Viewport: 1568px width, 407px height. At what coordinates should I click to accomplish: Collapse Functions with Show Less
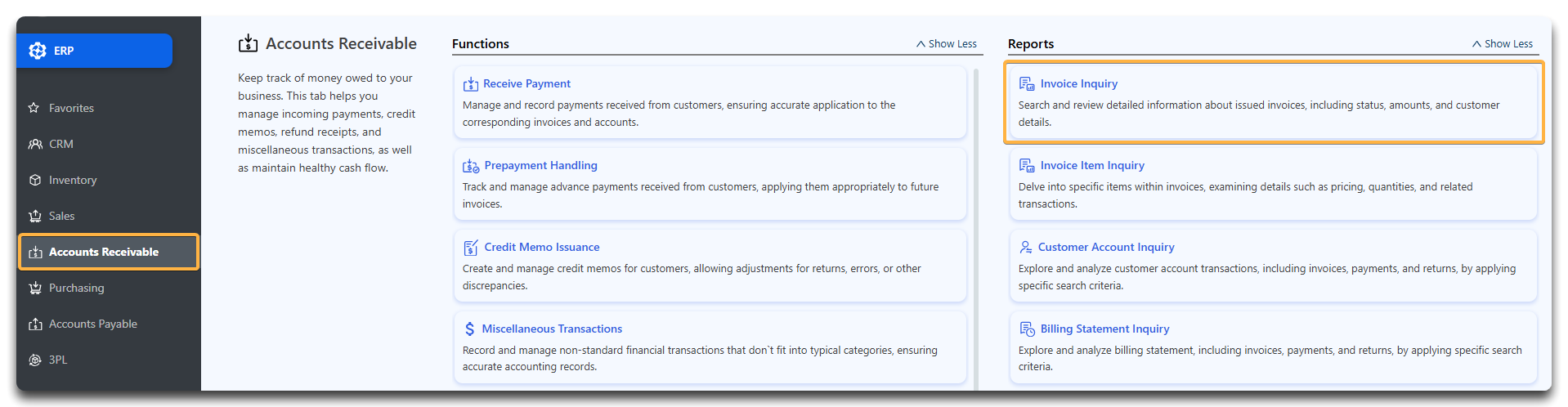pos(947,44)
